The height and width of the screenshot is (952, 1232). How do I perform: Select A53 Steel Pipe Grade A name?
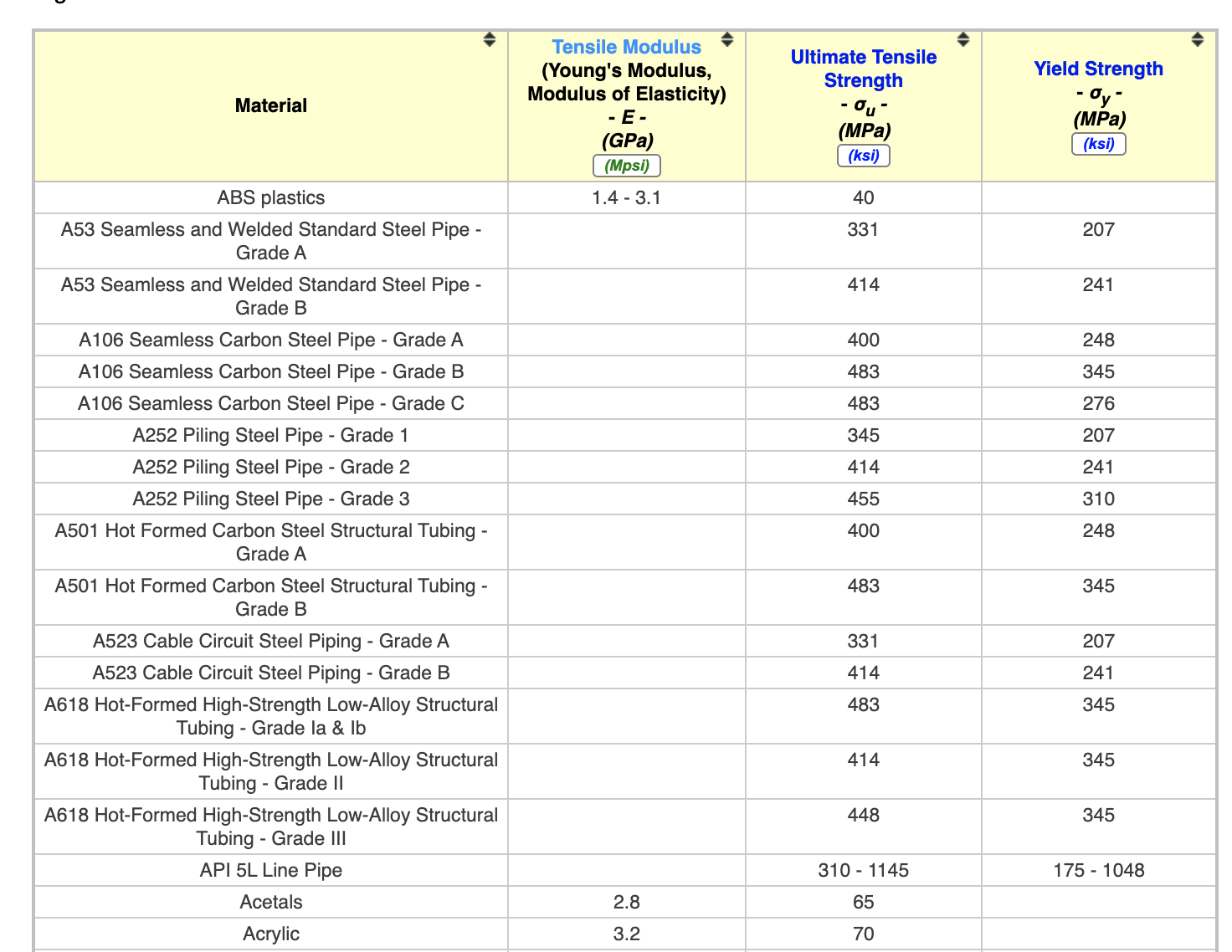point(271,241)
